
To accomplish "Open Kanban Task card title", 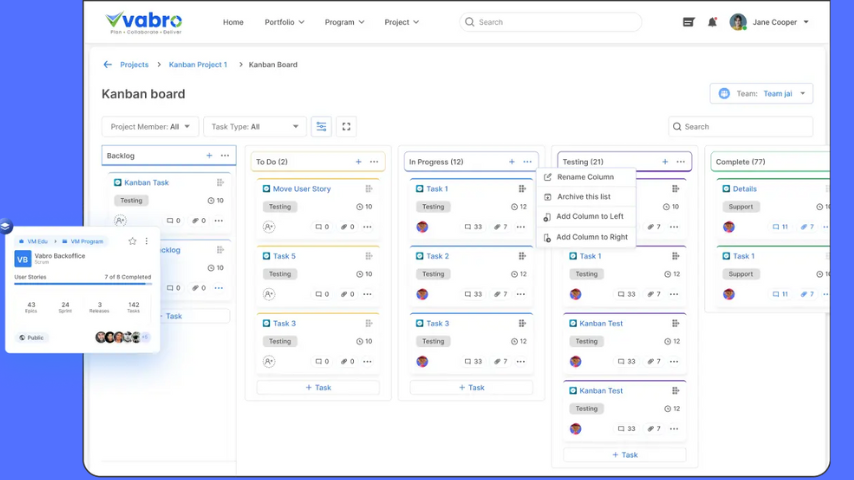I will pyautogui.click(x=147, y=183).
